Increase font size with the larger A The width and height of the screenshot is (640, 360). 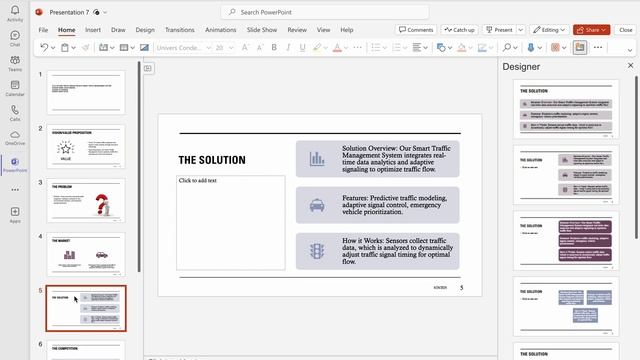coord(245,48)
